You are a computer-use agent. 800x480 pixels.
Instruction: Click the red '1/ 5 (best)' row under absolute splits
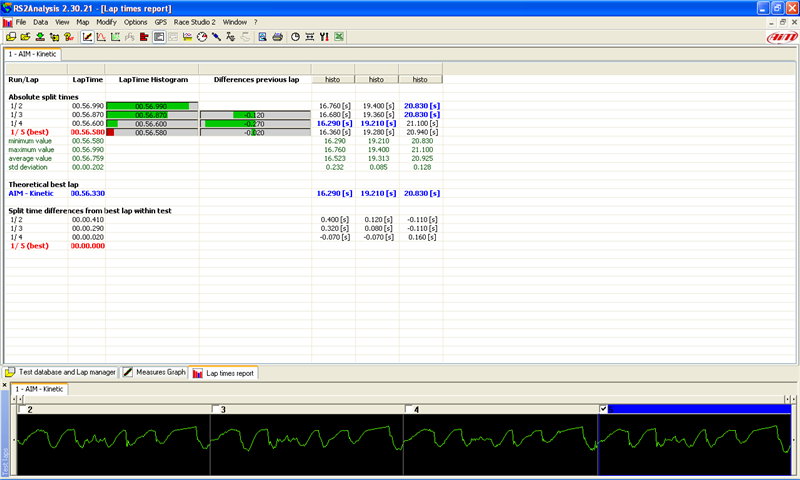pyautogui.click(x=30, y=132)
